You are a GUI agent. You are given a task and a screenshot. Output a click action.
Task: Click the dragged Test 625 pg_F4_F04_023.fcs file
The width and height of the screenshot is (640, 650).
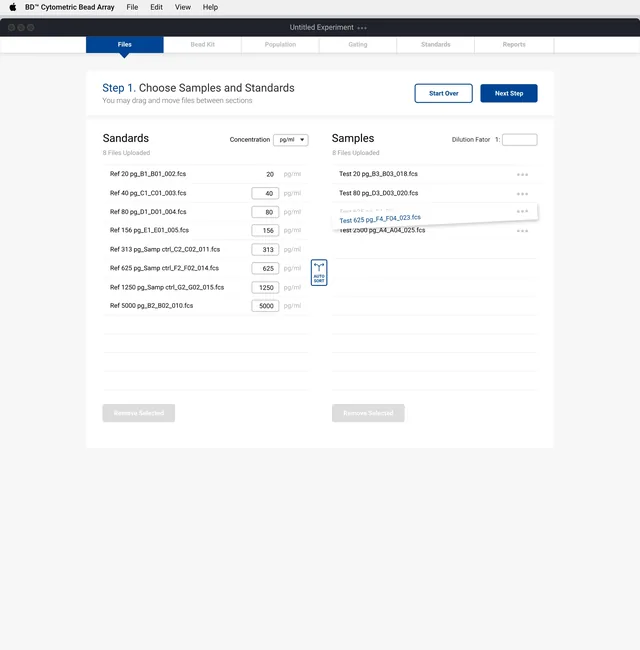click(x=380, y=219)
